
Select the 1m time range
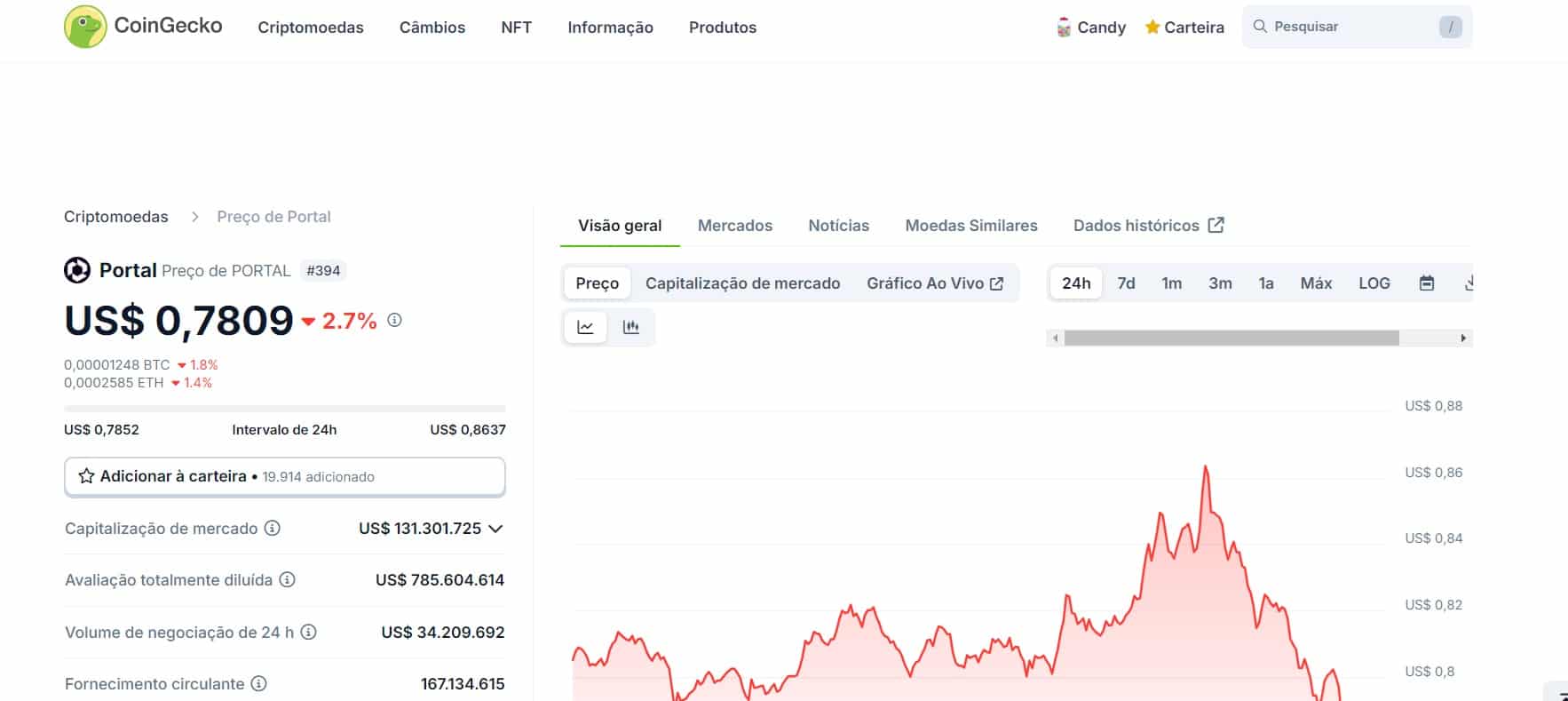(x=1172, y=283)
